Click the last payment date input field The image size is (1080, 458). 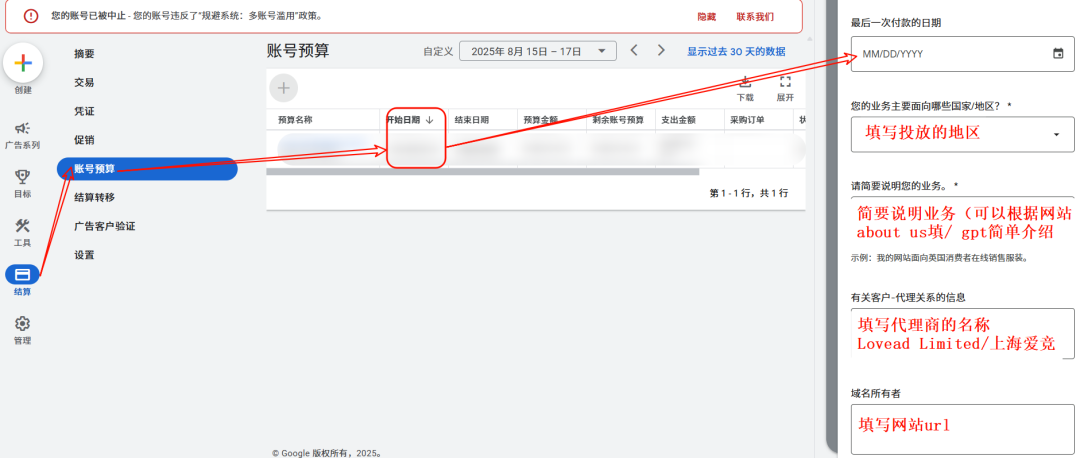click(x=963, y=54)
